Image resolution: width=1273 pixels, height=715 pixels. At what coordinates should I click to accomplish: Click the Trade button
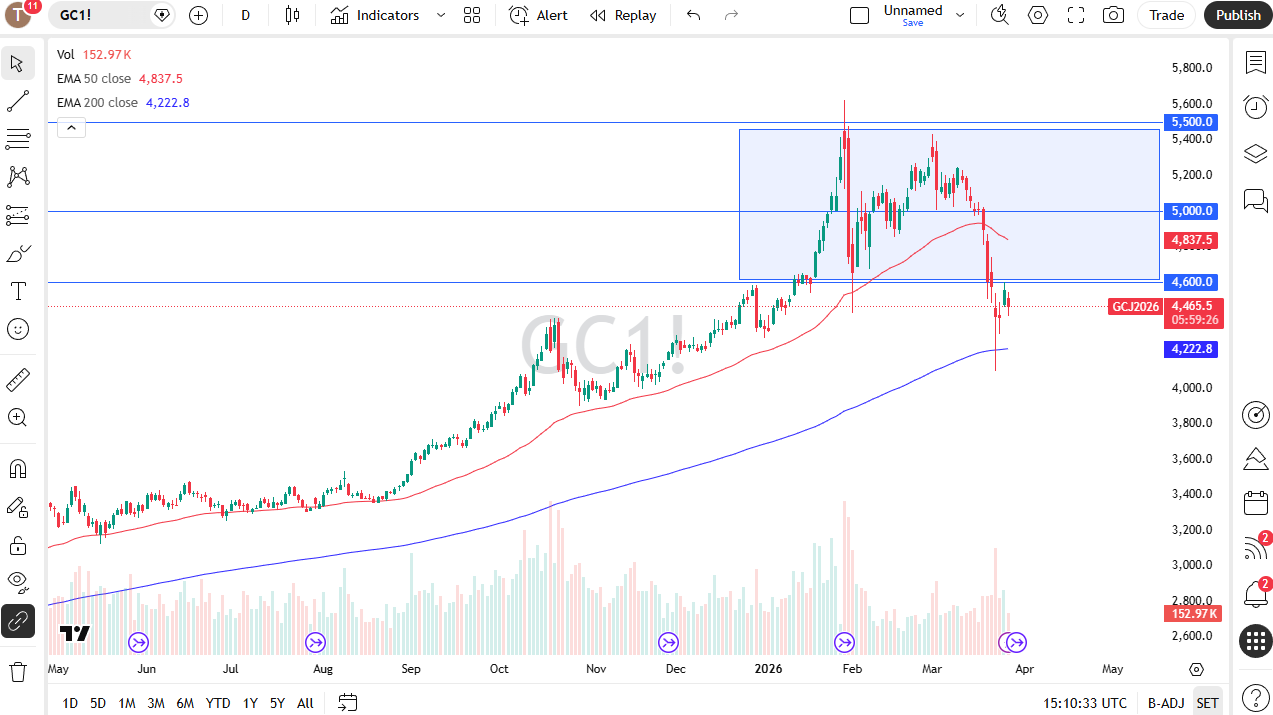[1166, 15]
